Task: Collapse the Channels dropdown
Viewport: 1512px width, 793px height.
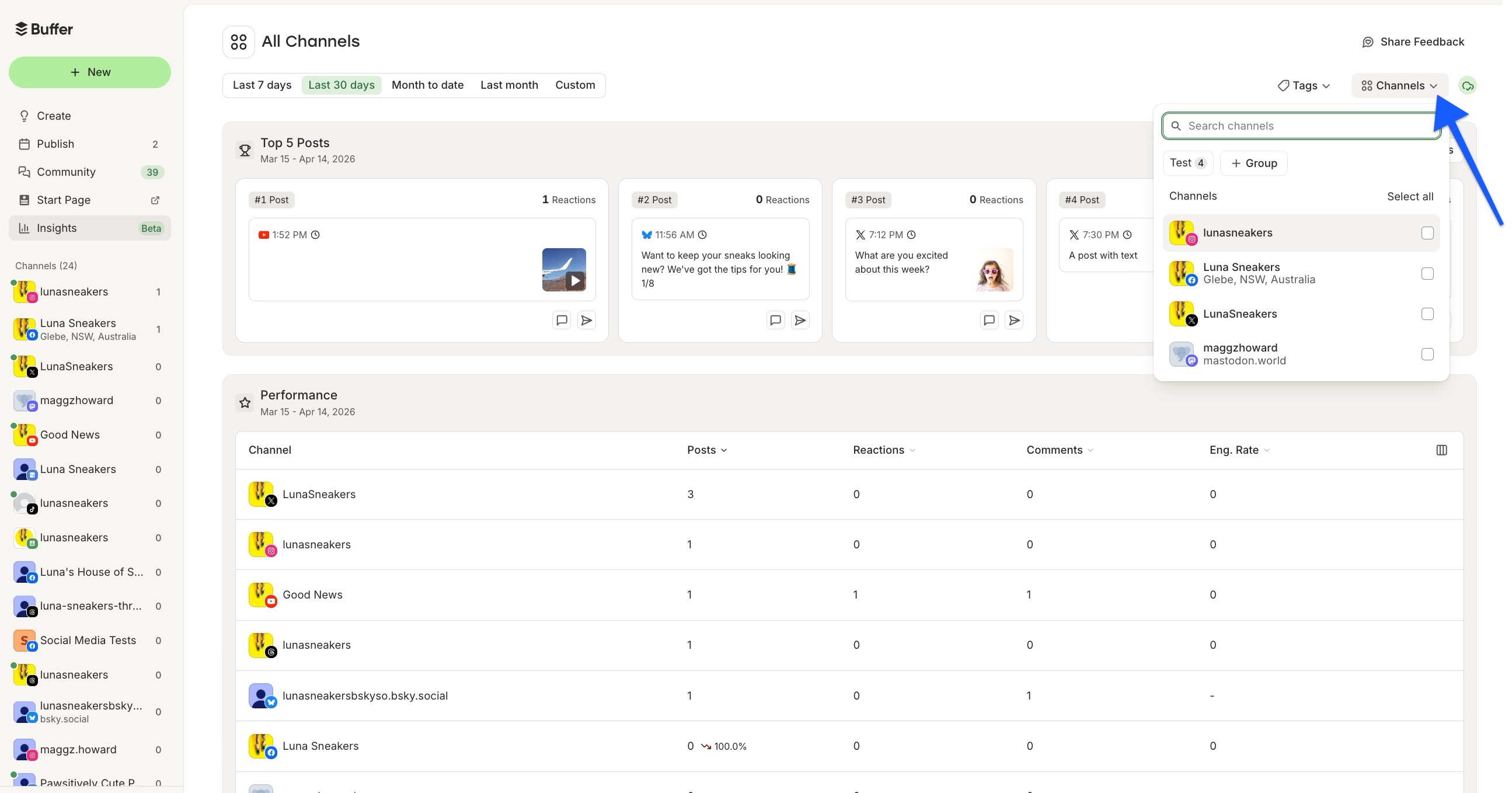Action: [x=1399, y=86]
